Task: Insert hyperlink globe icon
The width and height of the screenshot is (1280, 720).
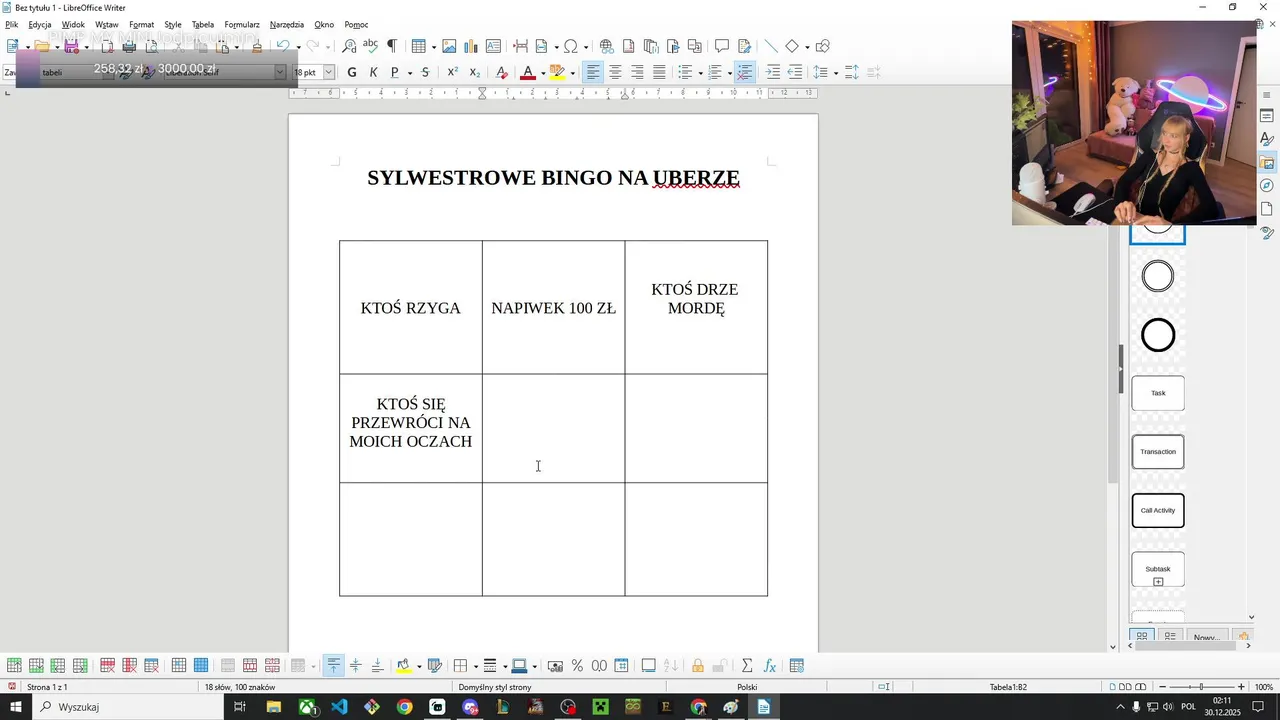Action: point(606,46)
